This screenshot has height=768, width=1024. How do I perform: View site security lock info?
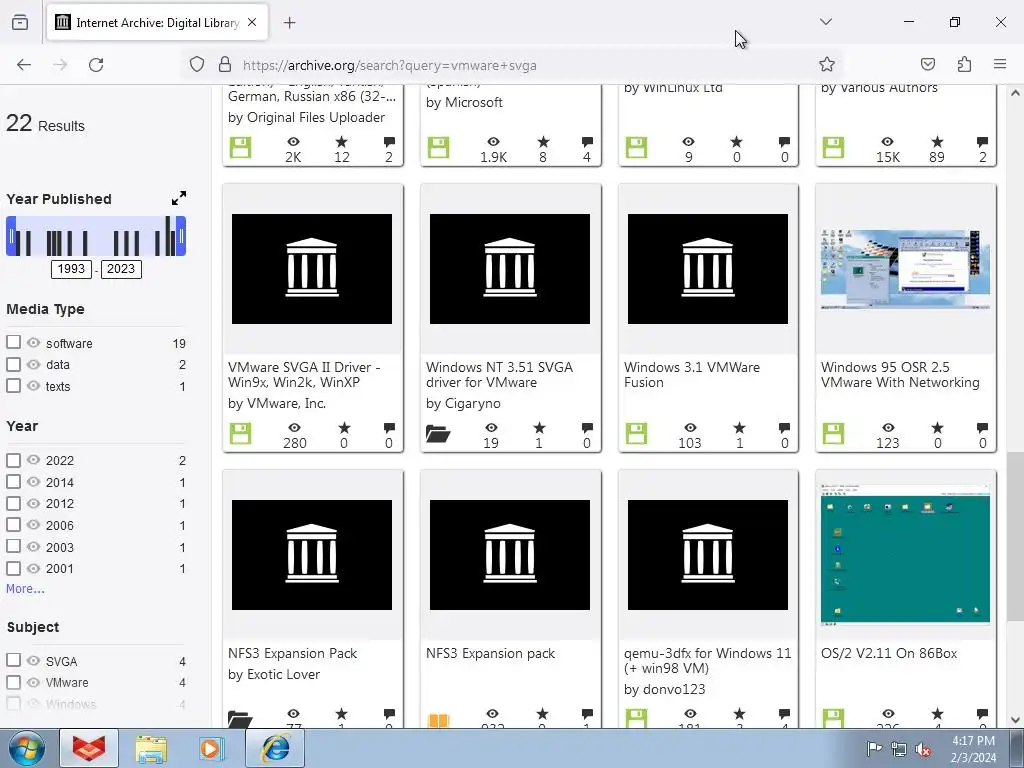(x=225, y=65)
